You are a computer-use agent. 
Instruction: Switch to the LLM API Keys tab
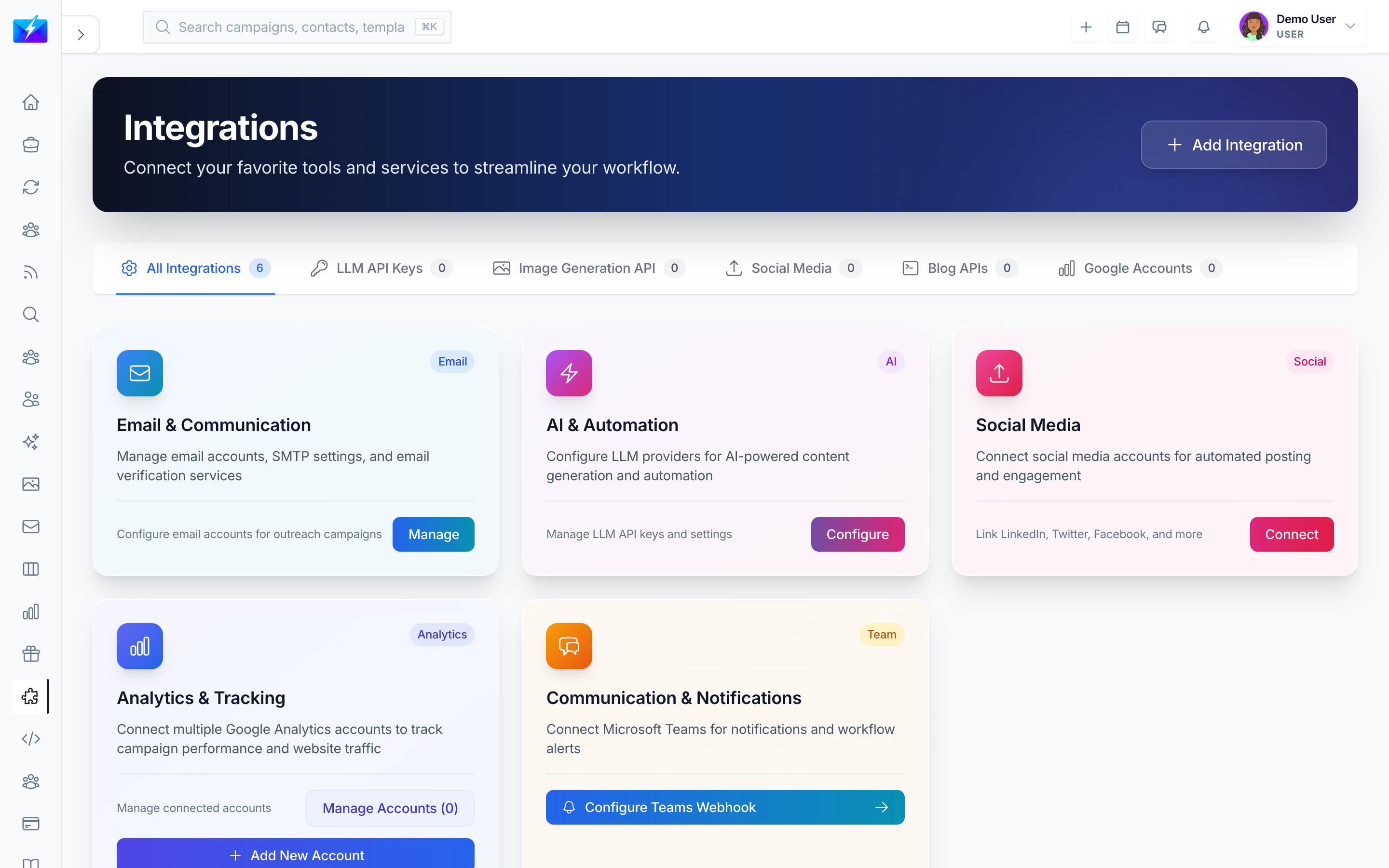[x=381, y=268]
